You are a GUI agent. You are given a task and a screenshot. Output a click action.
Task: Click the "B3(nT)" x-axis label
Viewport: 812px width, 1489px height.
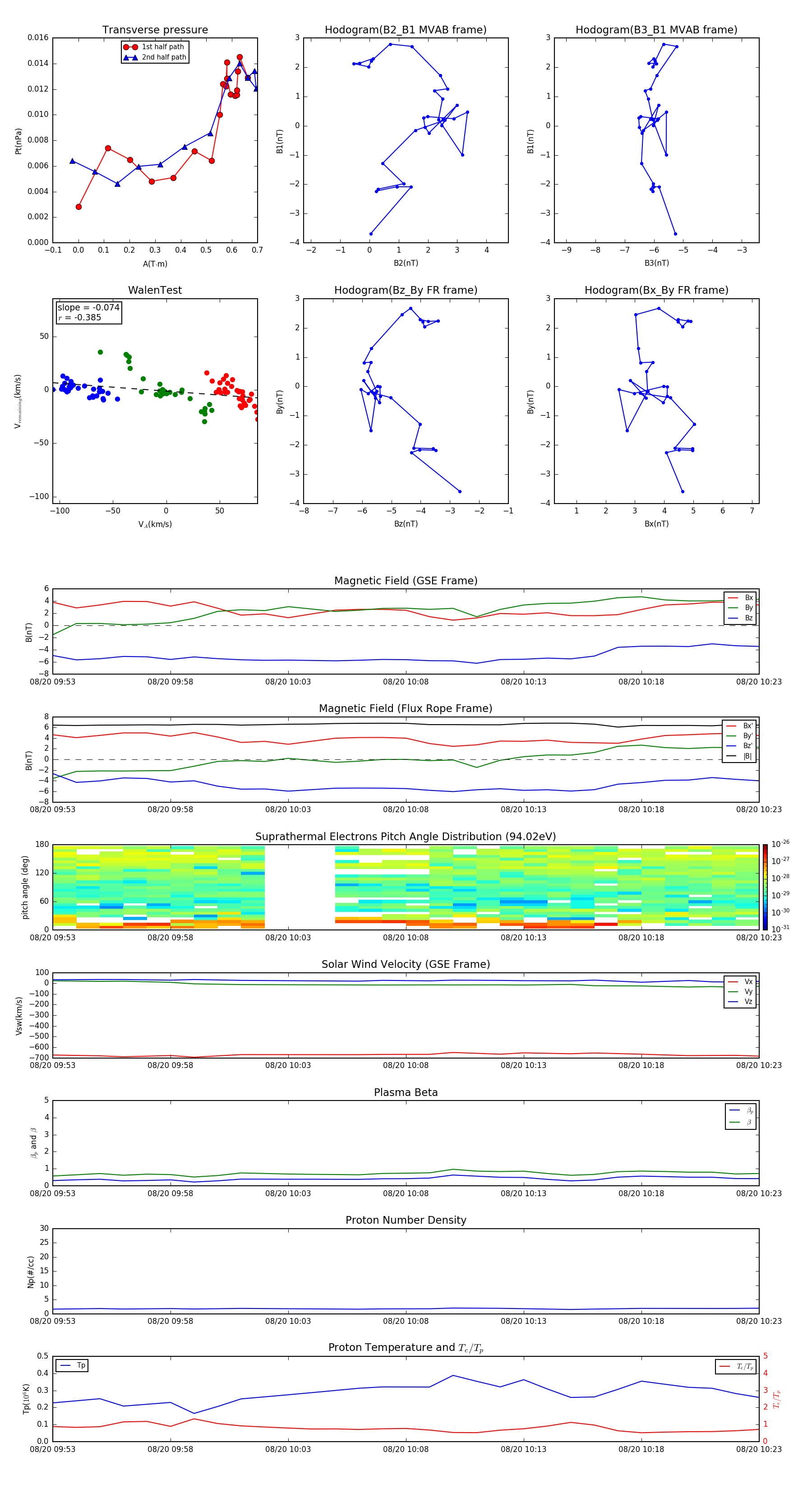[656, 263]
